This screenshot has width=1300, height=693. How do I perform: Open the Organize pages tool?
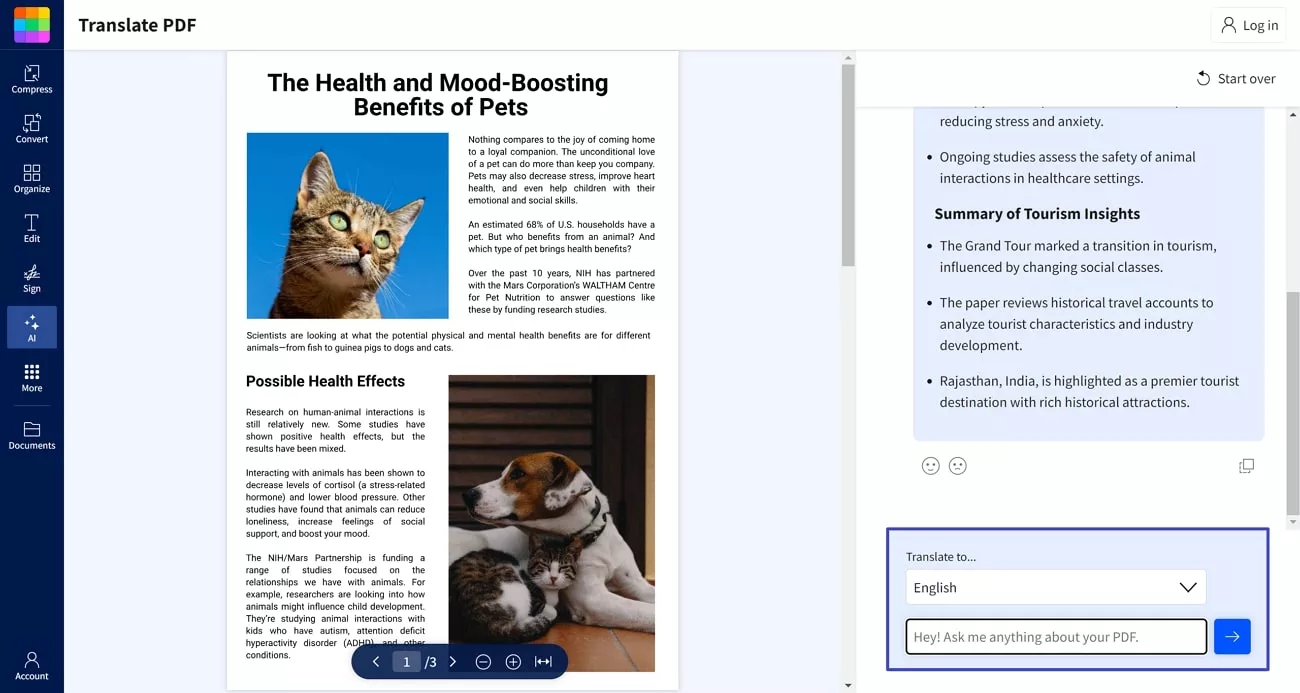coord(32,178)
